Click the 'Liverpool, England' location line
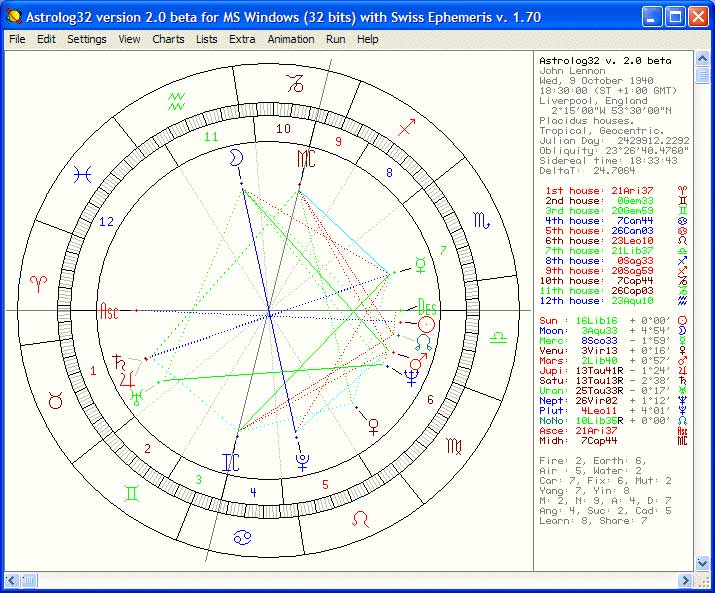 click(593, 101)
